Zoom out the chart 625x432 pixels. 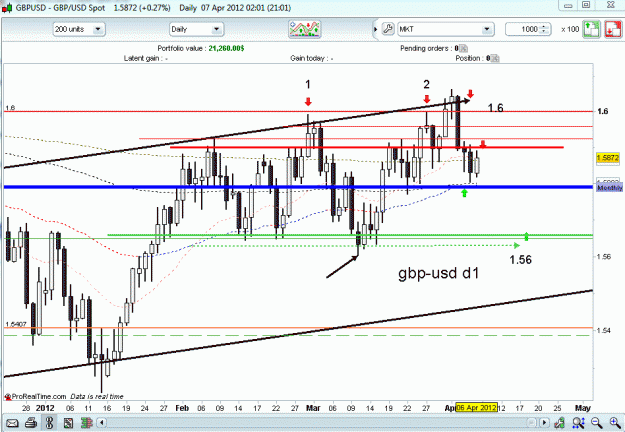pos(597,423)
